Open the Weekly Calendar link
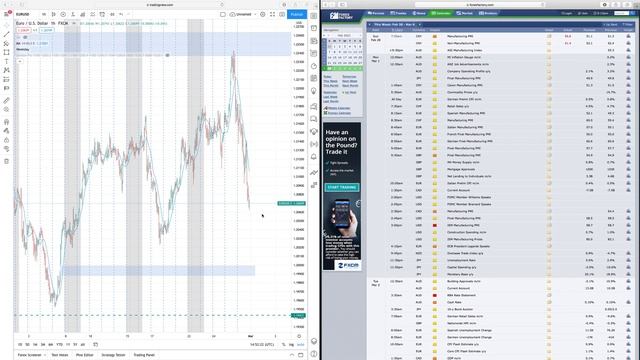640x360 pixels. (x=339, y=108)
